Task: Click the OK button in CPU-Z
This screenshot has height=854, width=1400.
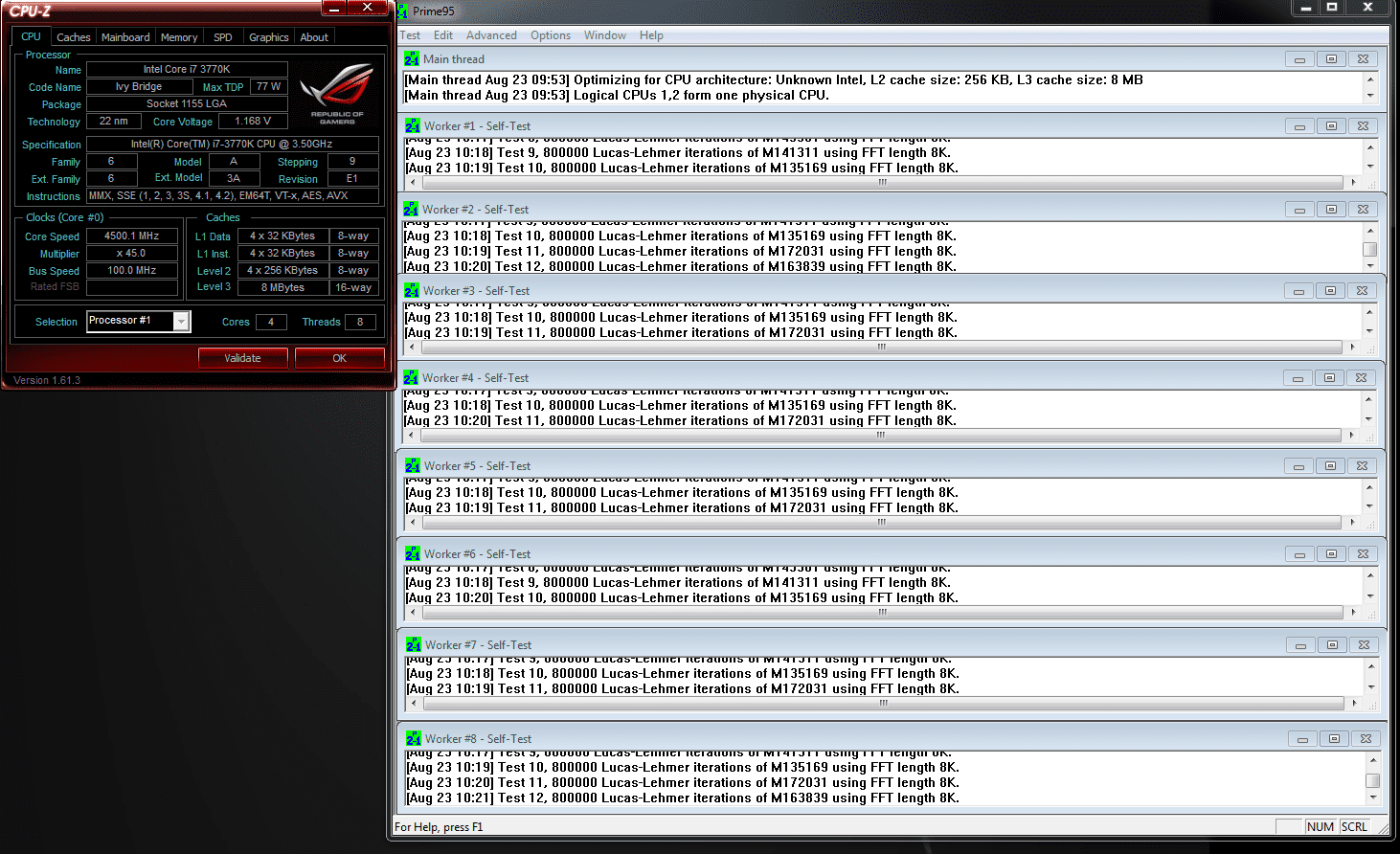Action: click(339, 358)
